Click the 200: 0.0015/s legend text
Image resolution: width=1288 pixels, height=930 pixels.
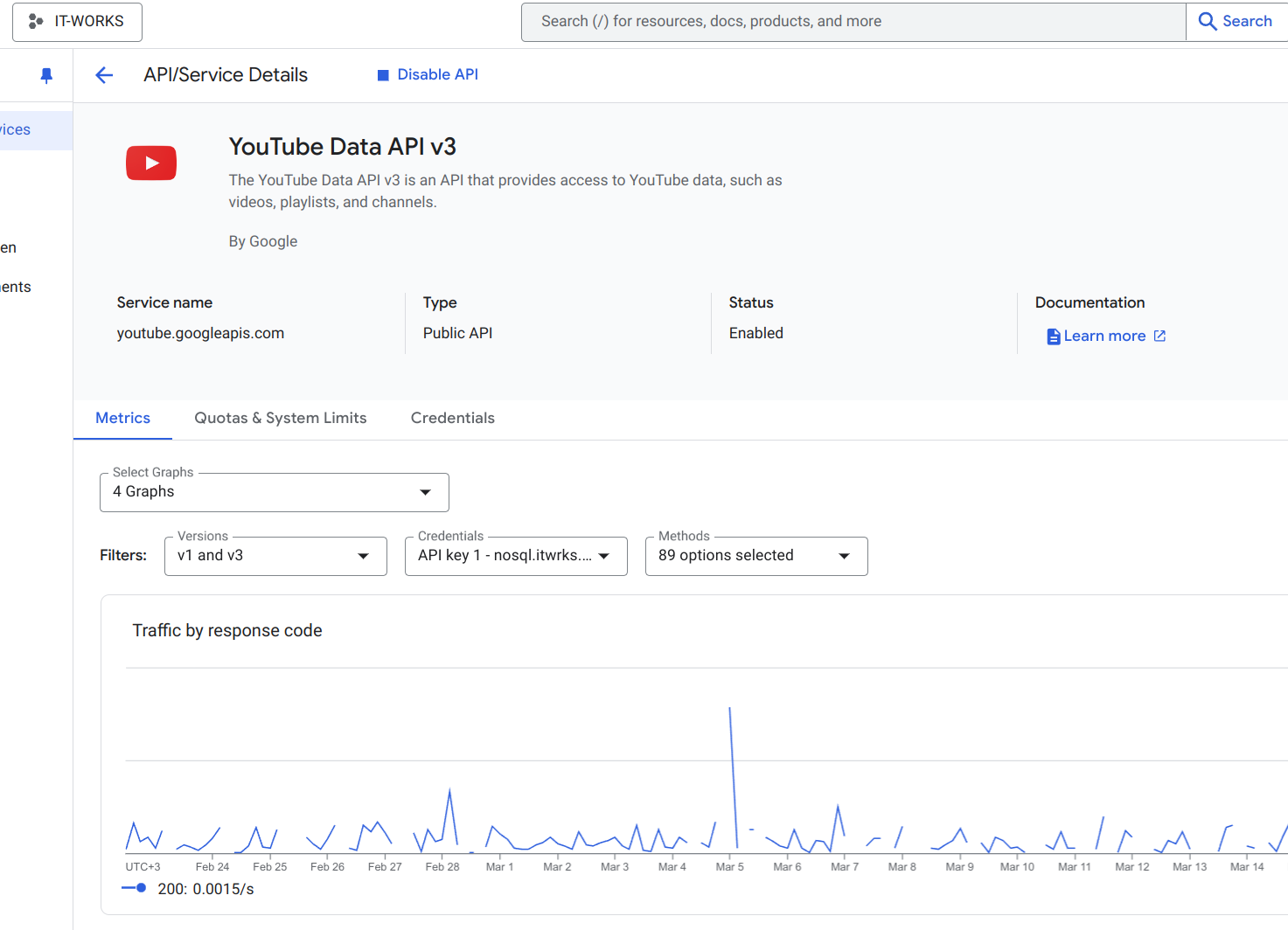click(x=206, y=889)
